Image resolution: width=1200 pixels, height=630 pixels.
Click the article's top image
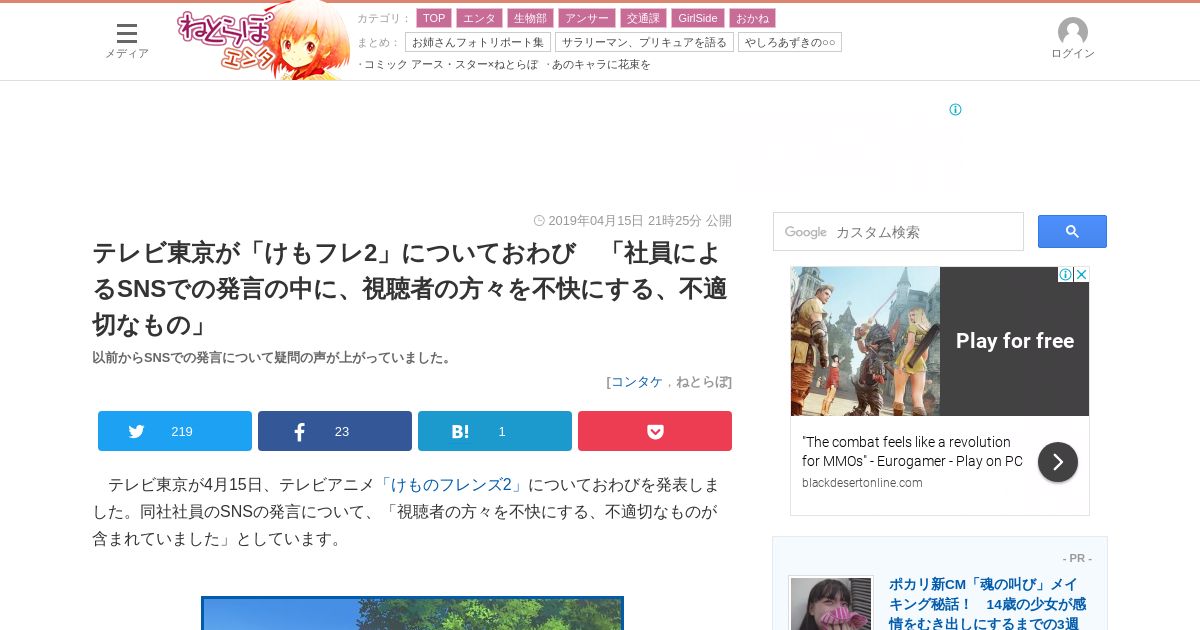coord(412,613)
